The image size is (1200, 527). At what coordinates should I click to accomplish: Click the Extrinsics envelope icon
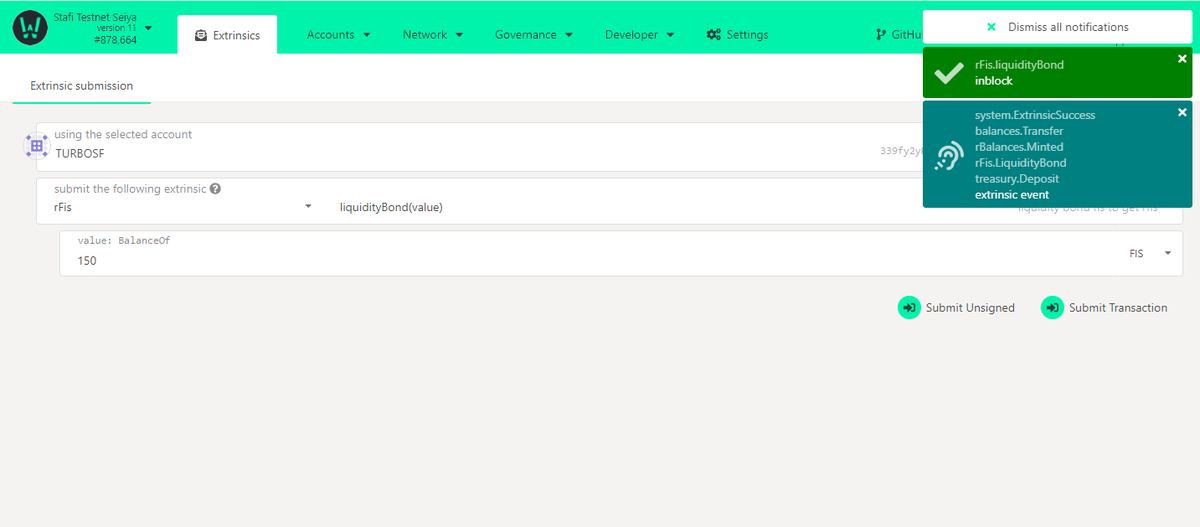pyautogui.click(x=201, y=35)
